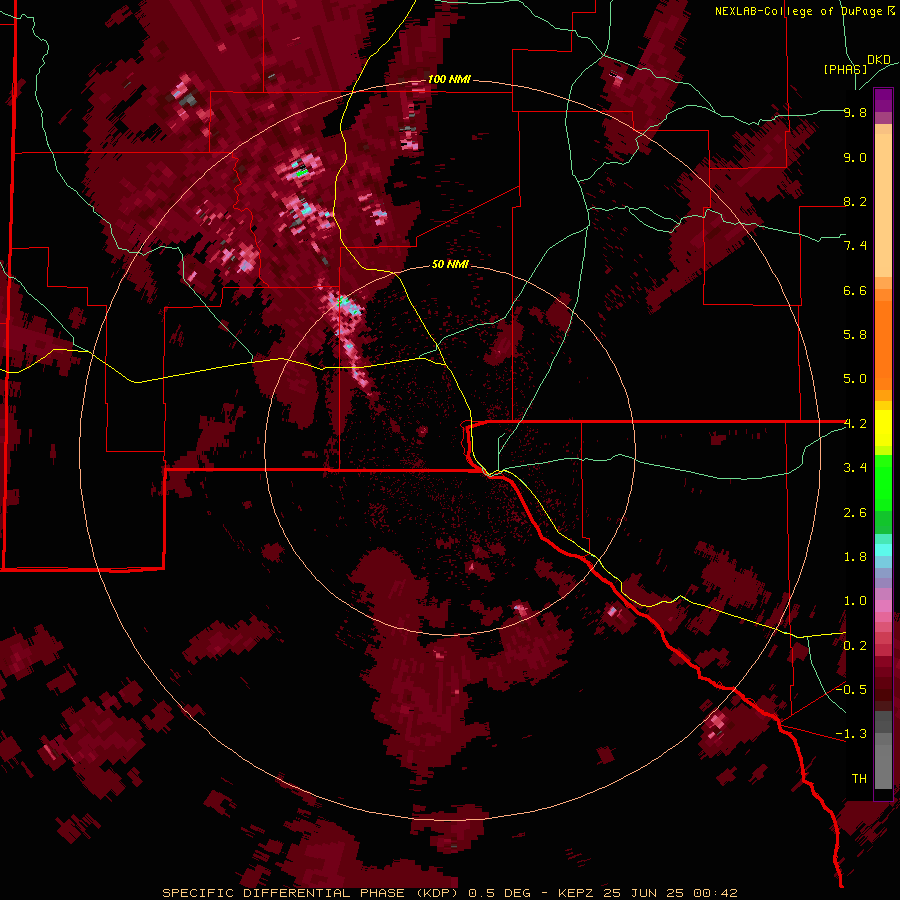Pick the pink color bar segment near 1.0
This screenshot has height=900, width=900.
point(883,606)
